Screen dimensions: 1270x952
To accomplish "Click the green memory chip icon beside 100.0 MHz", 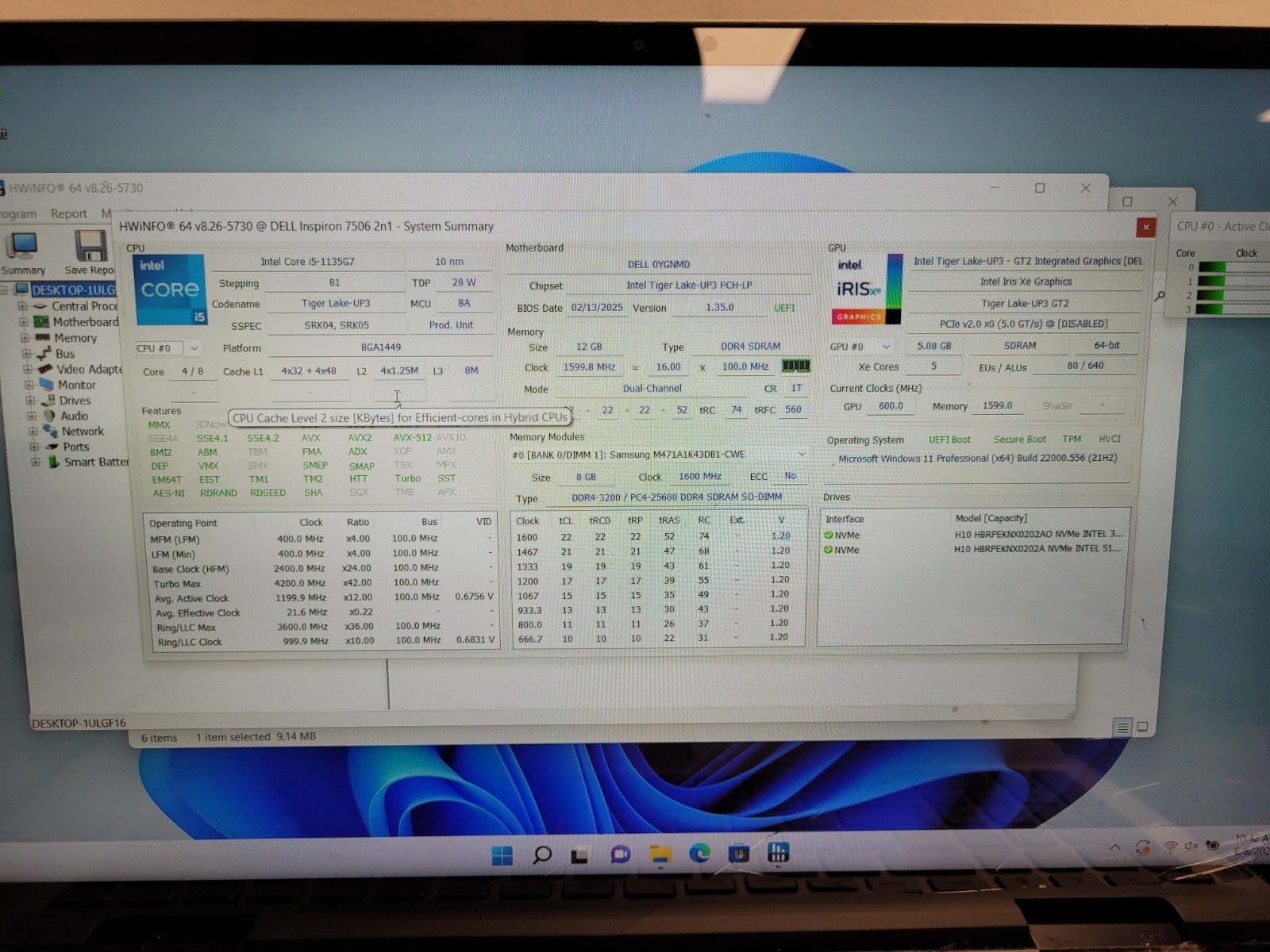I will (795, 366).
